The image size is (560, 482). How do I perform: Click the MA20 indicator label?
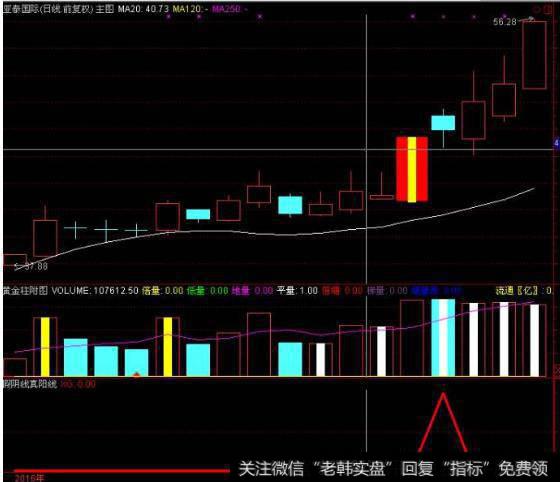click(143, 9)
